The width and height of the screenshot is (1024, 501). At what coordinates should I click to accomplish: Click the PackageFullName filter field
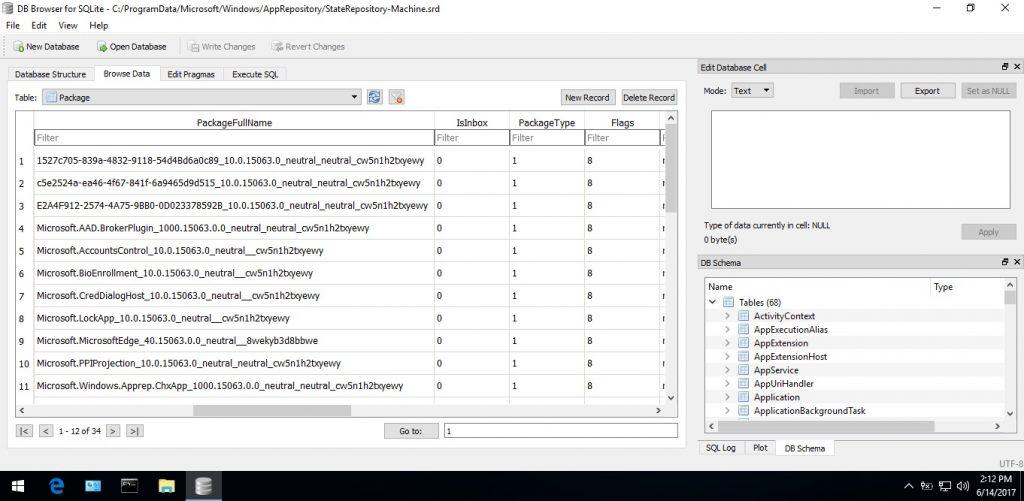pyautogui.click(x=234, y=138)
